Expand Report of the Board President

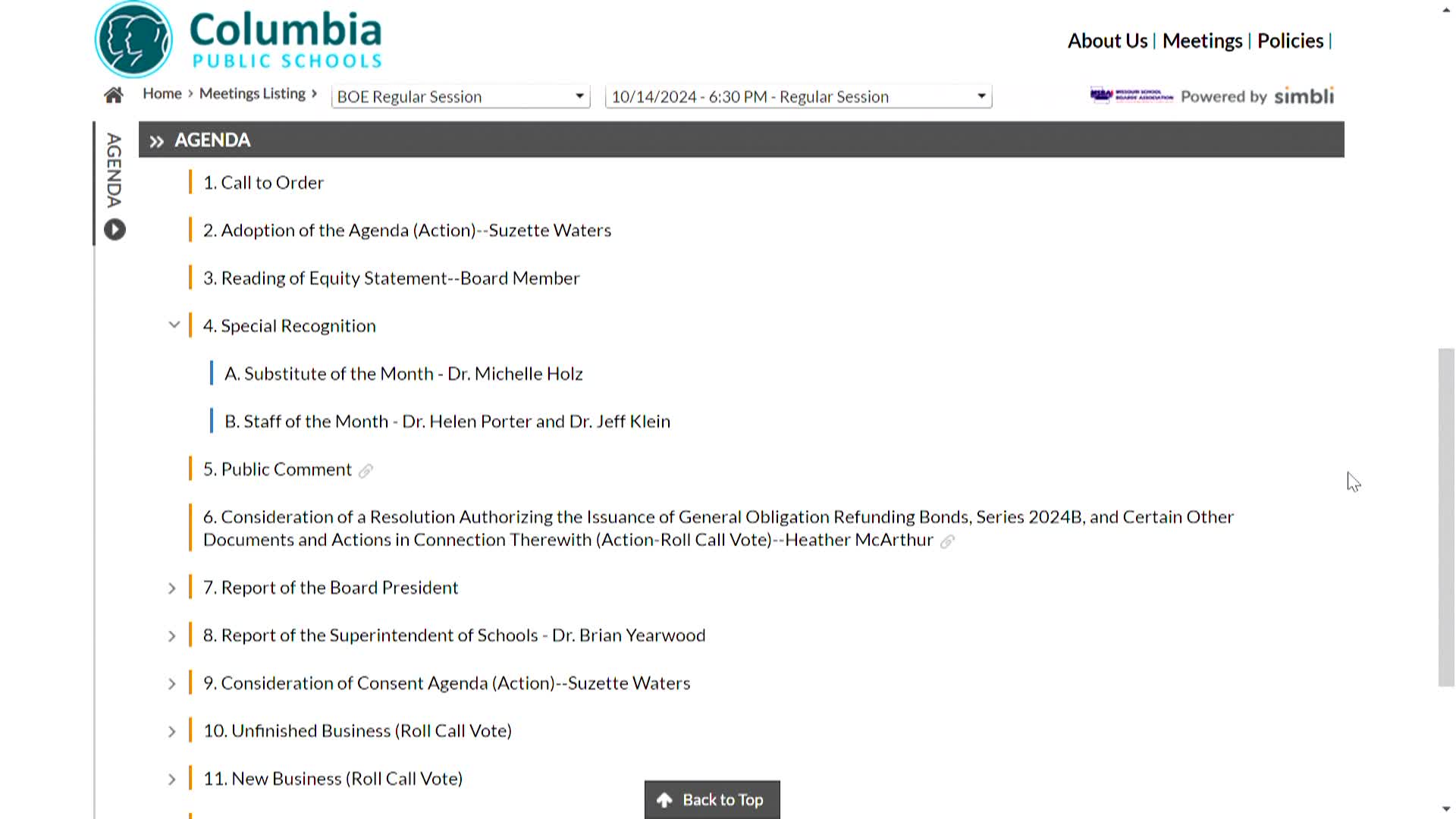point(172,588)
